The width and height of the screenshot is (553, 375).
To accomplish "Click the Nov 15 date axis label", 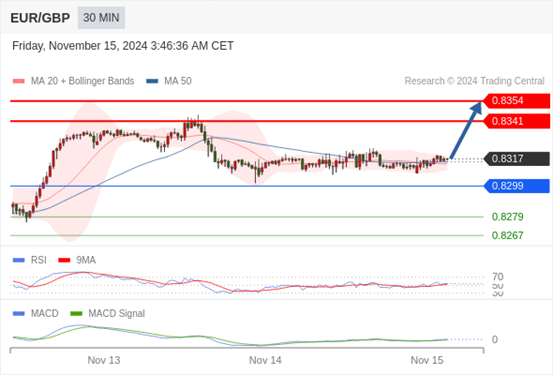I will pos(427,360).
